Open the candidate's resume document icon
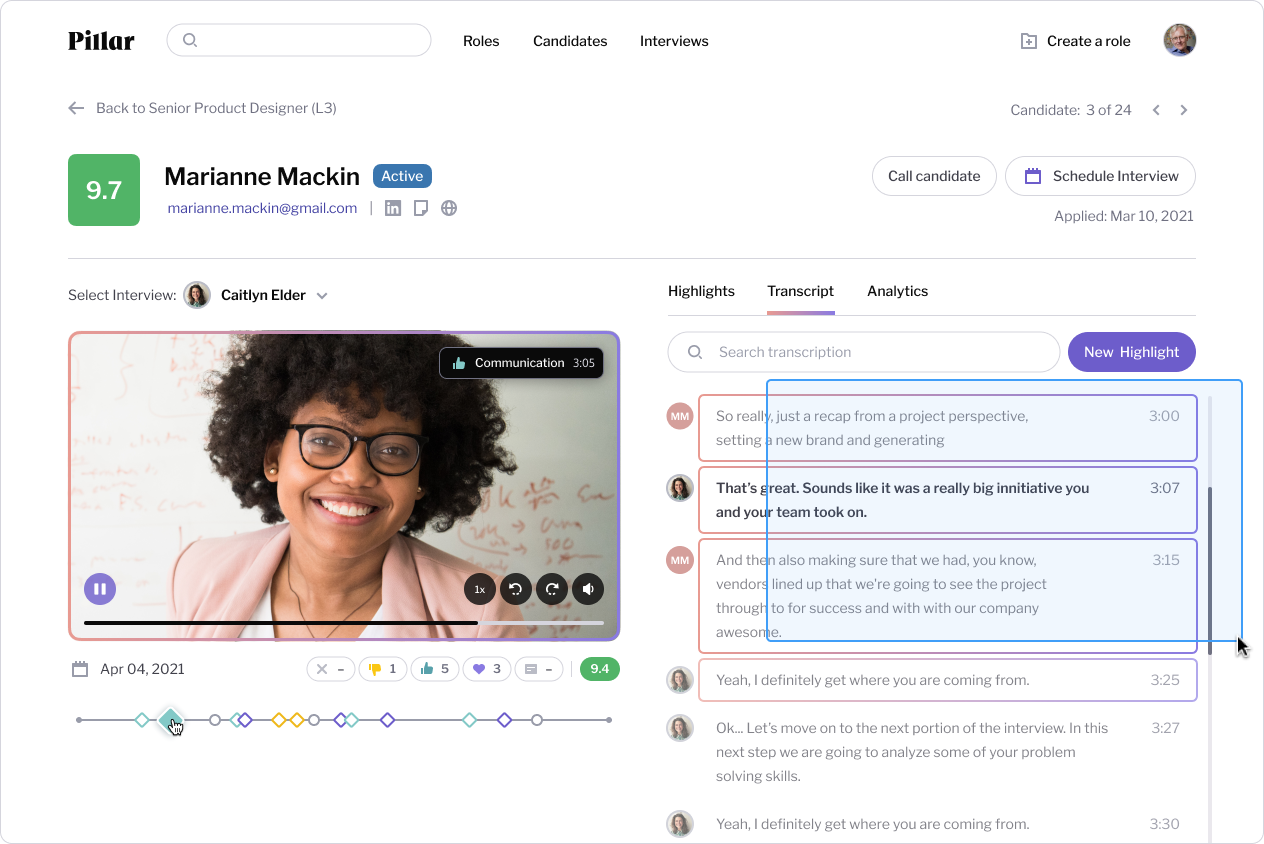The width and height of the screenshot is (1264, 844). 421,208
